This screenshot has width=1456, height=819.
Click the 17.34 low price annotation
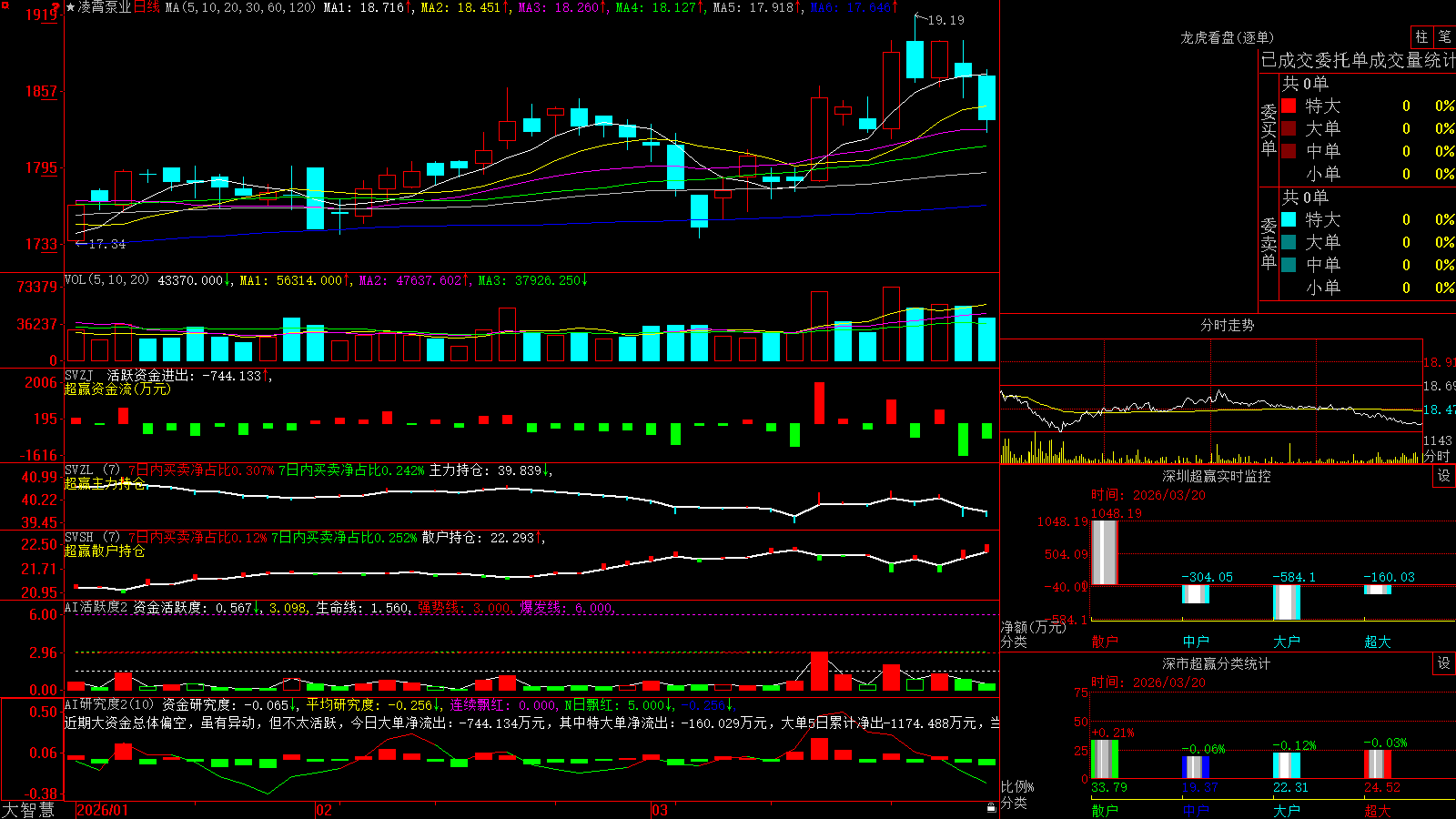[x=106, y=244]
